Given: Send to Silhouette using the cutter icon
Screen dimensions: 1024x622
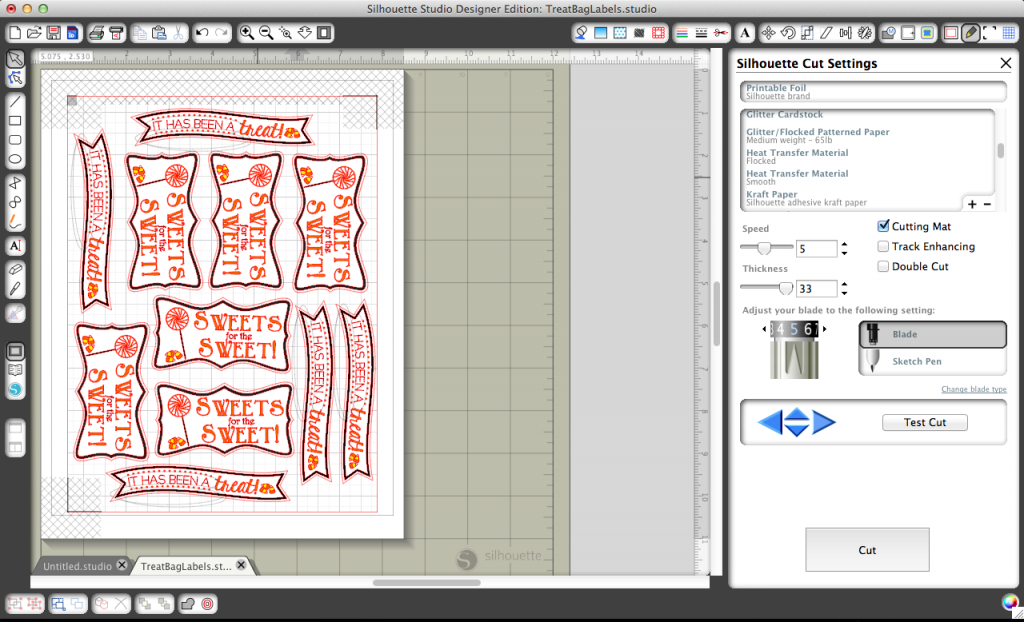Looking at the screenshot, I should point(116,33).
